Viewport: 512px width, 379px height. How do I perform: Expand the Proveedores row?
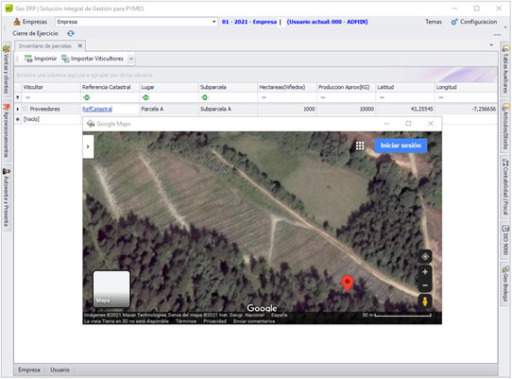click(18, 109)
